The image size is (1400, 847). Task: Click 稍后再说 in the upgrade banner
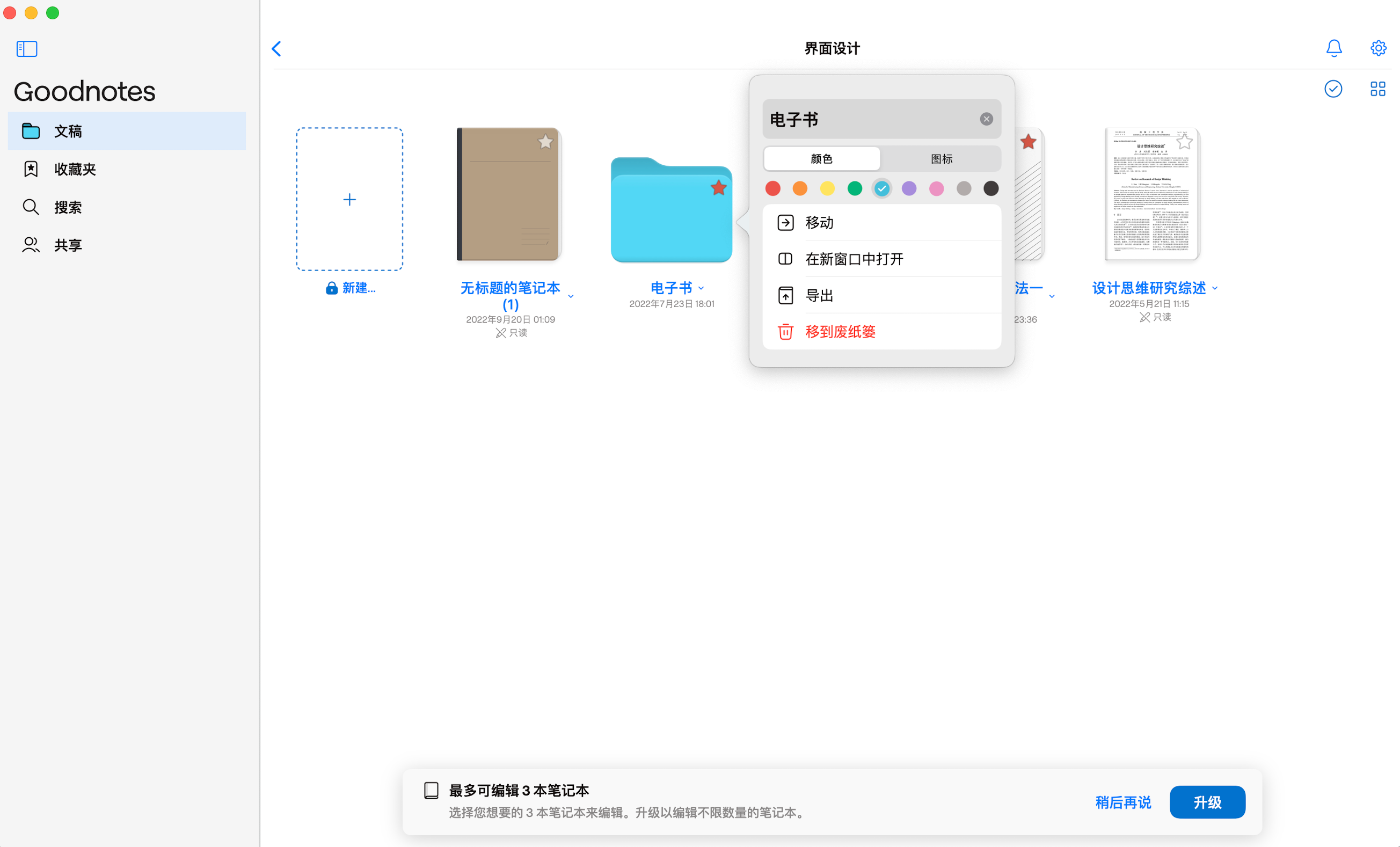pos(1124,802)
